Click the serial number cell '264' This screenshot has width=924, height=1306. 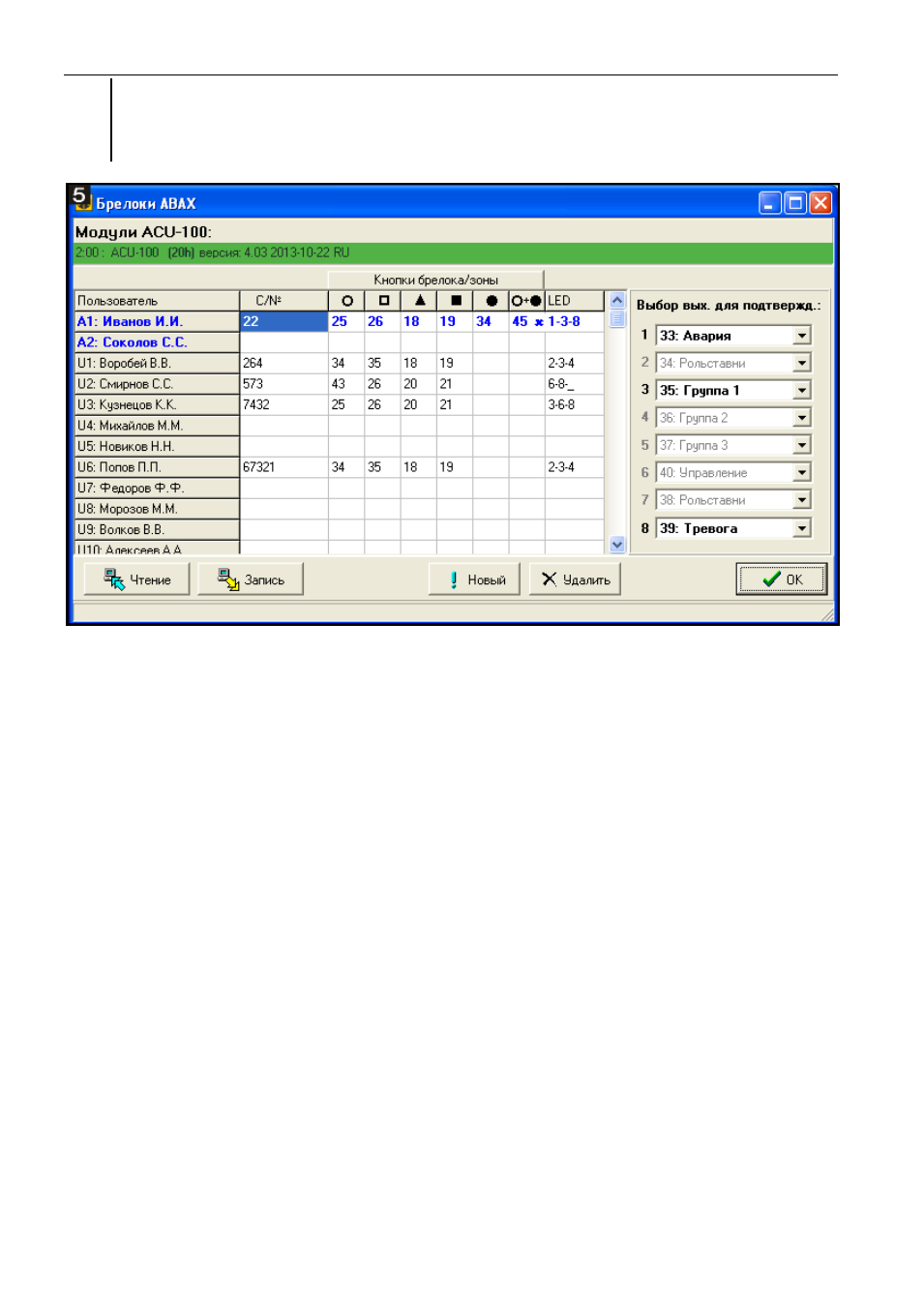click(283, 363)
